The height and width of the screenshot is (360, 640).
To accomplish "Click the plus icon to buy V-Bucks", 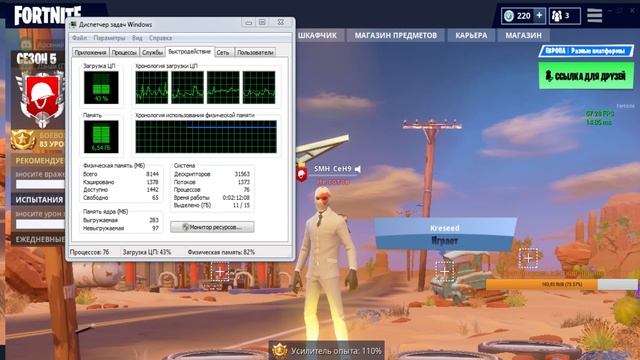I will coord(539,16).
